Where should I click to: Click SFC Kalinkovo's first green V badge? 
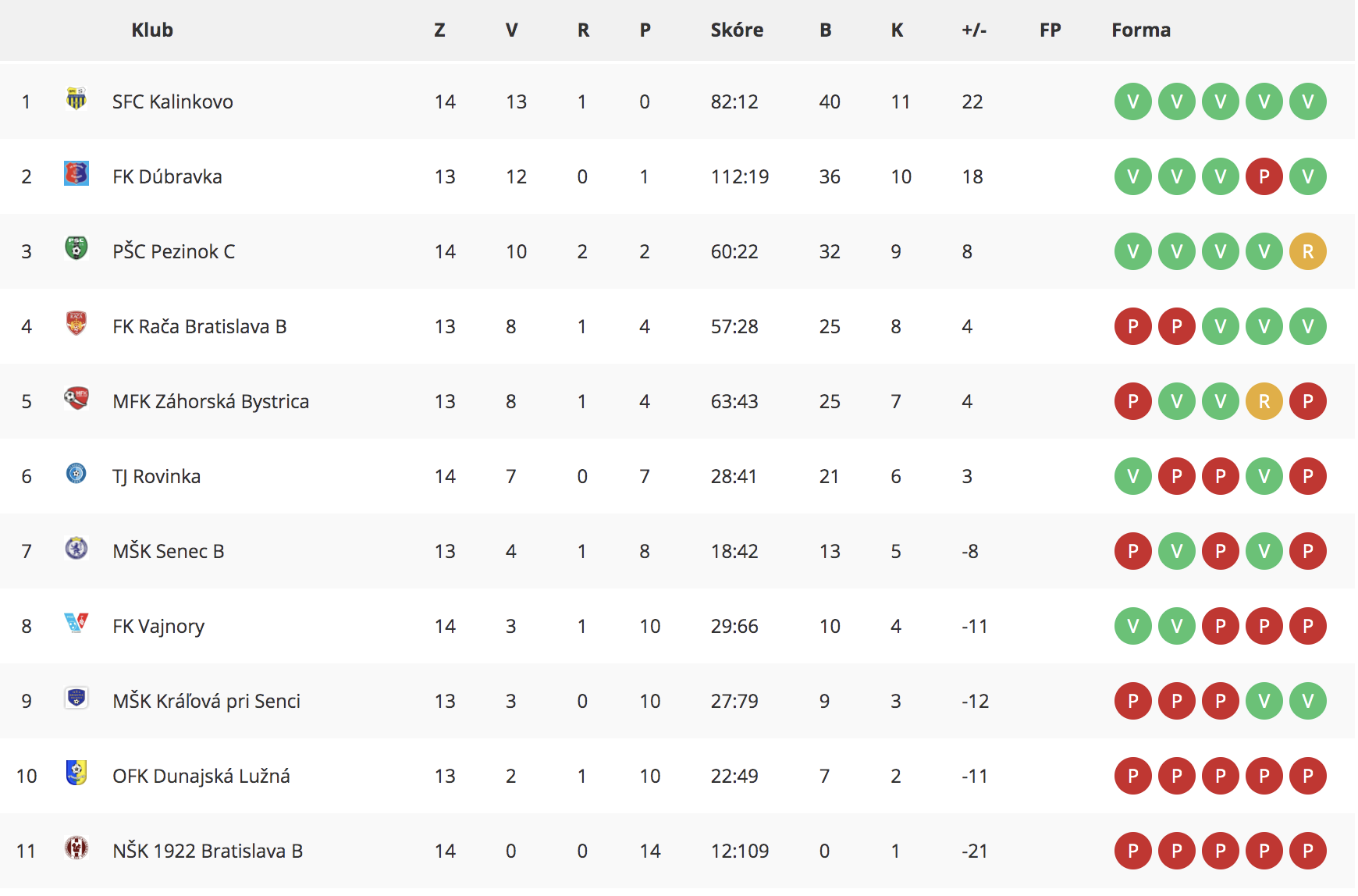1133,101
